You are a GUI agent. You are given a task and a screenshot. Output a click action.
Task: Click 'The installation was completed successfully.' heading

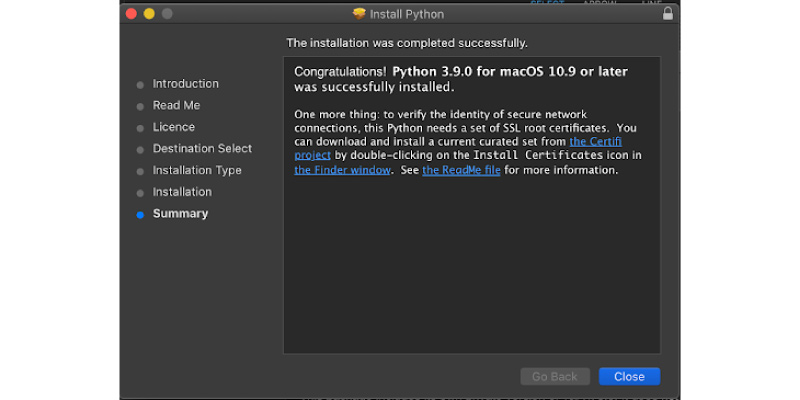[x=407, y=43]
